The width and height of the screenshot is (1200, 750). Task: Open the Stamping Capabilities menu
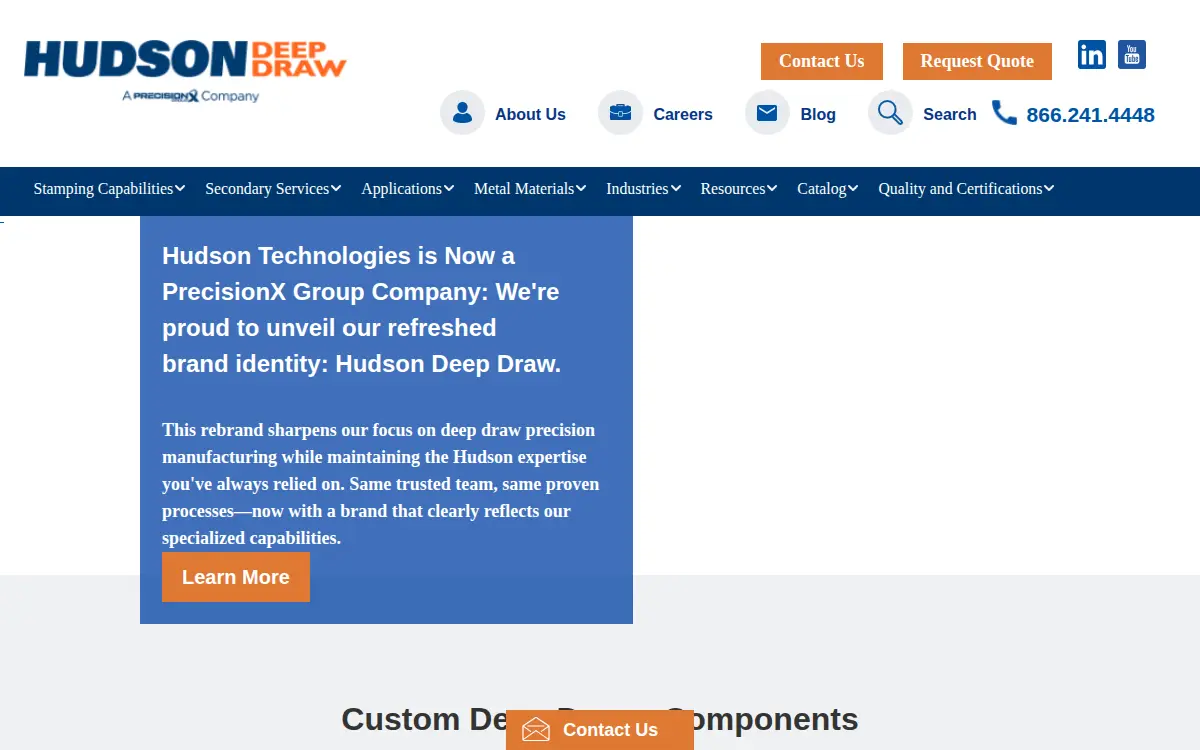pyautogui.click(x=104, y=188)
